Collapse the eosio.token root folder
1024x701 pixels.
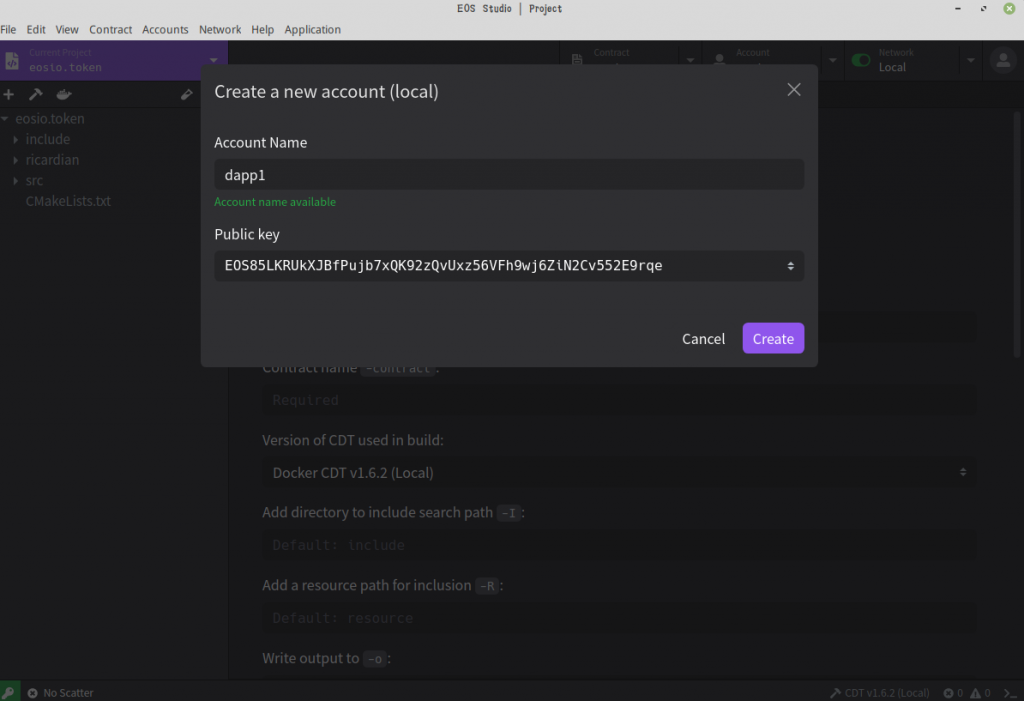click(x=5, y=118)
